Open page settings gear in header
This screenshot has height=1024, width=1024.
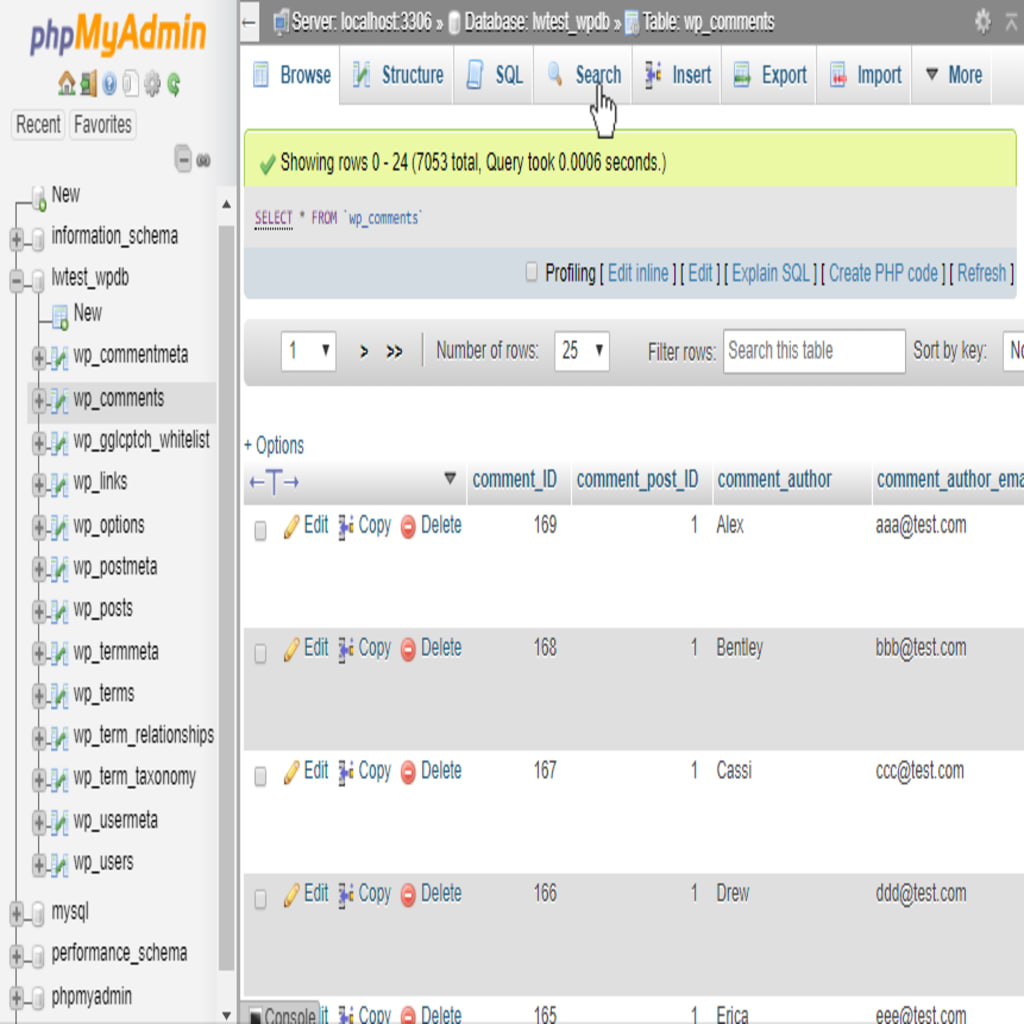982,22
